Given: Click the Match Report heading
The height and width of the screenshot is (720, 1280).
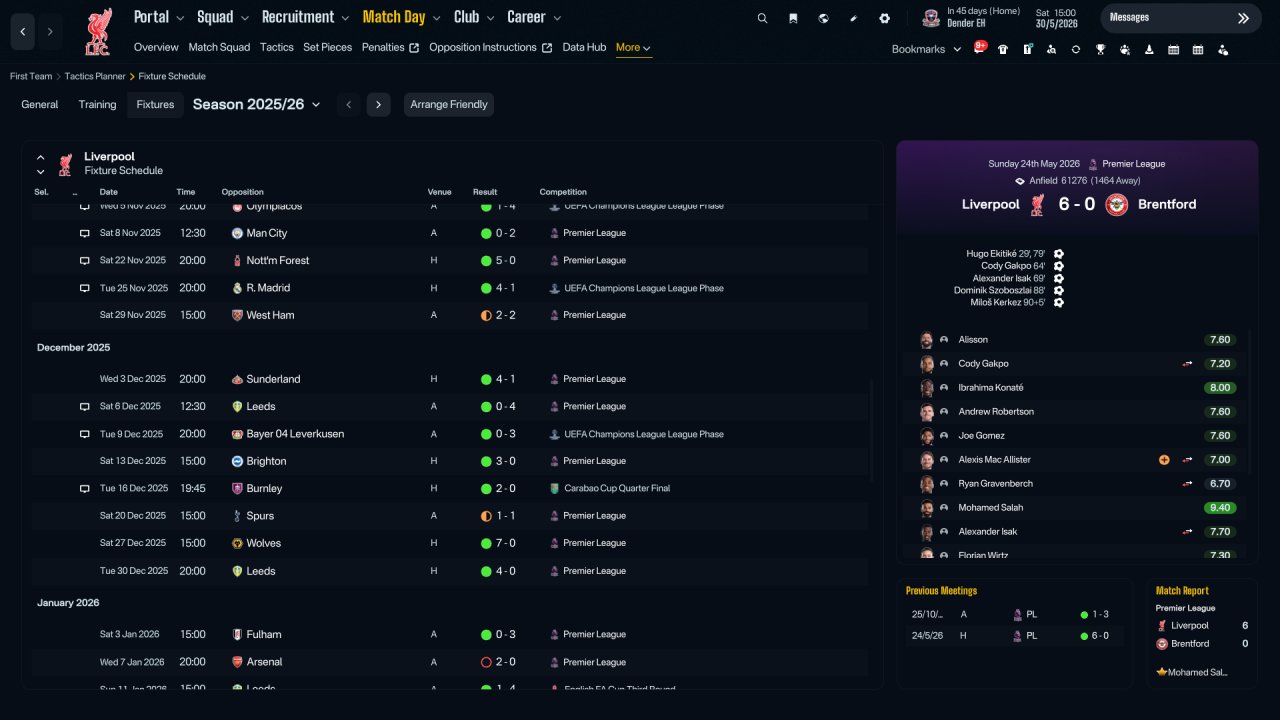Looking at the screenshot, I should 1182,591.
